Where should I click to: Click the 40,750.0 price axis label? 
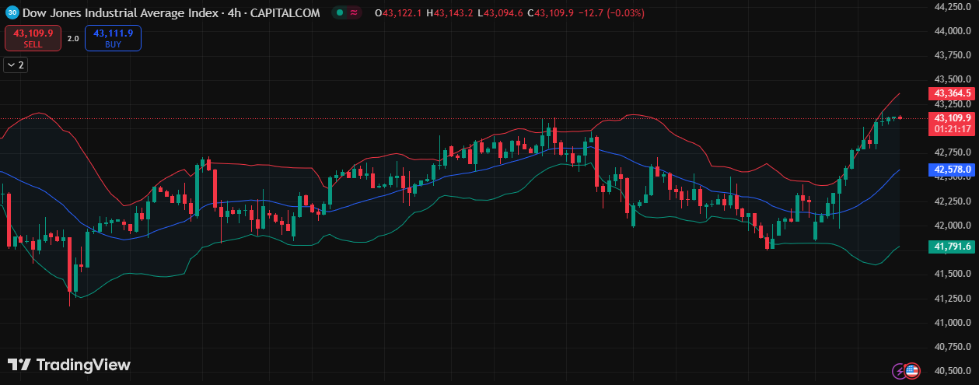click(x=953, y=347)
